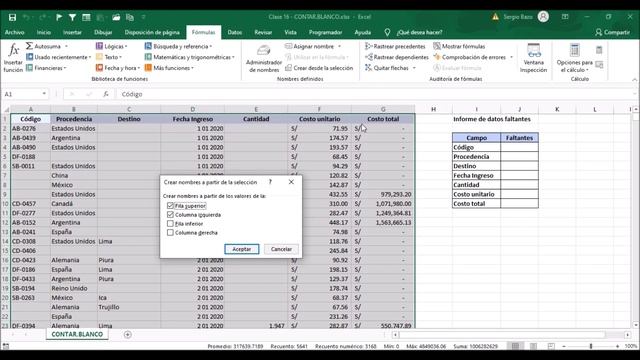This screenshot has height=360, width=640.
Task: Click Quitar flechas
Action: click(x=387, y=68)
